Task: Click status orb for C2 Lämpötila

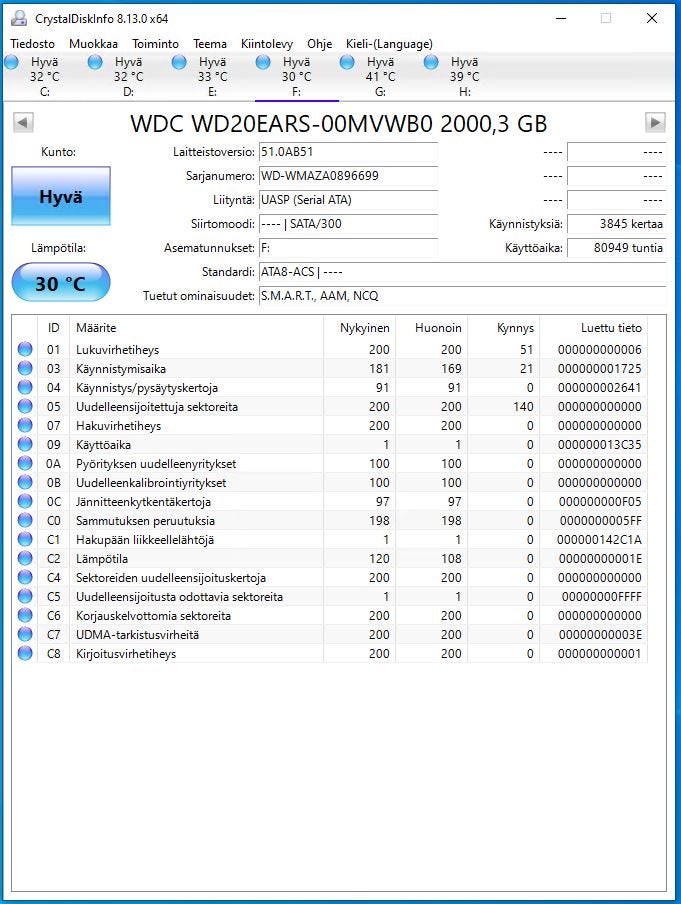Action: (x=25, y=558)
